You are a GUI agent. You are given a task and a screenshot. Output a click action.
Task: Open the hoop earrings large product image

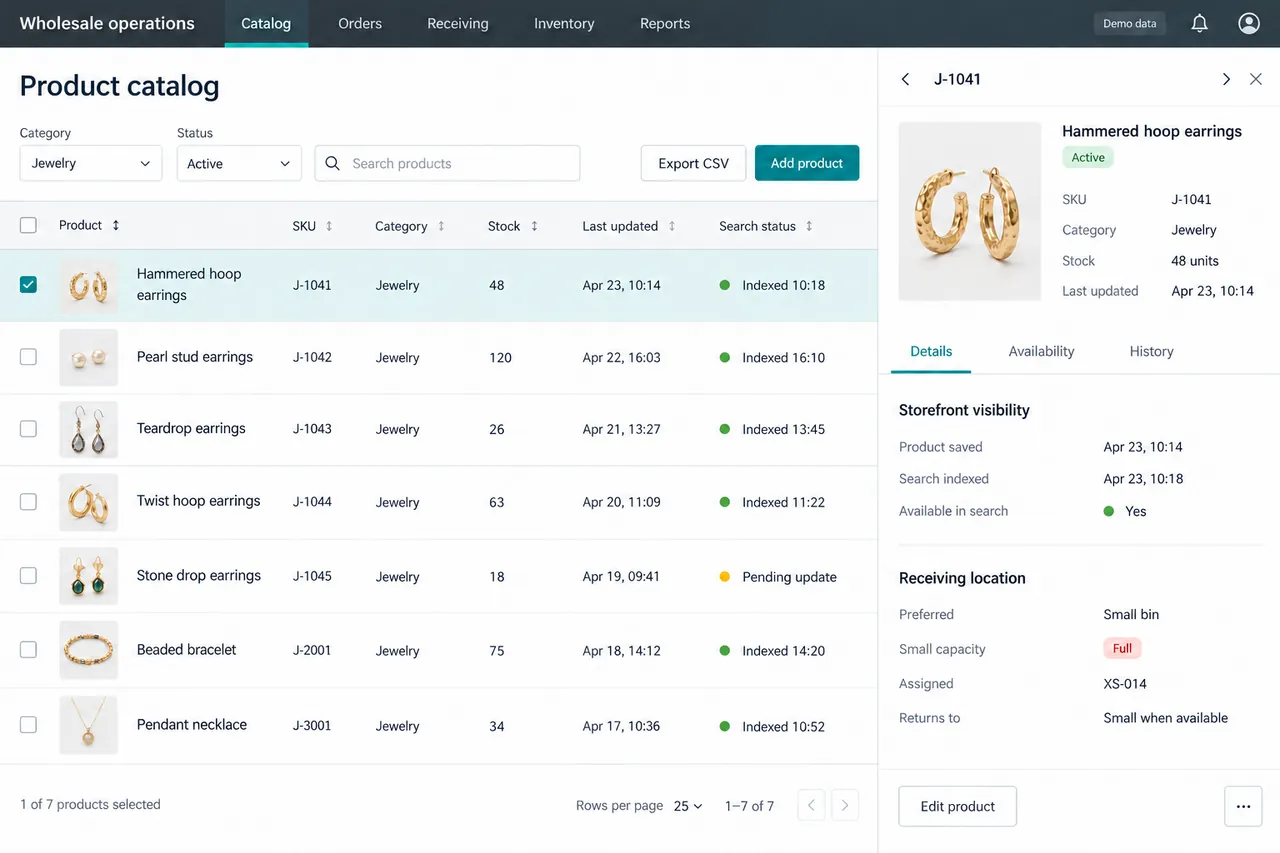(x=970, y=211)
